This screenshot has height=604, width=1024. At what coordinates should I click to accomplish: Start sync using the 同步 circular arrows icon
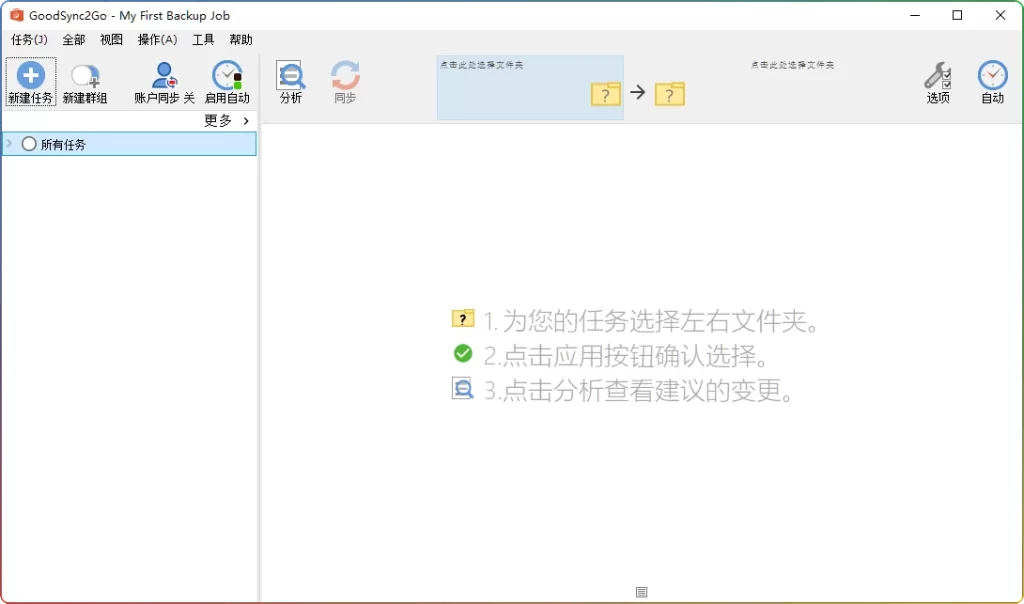[x=345, y=76]
